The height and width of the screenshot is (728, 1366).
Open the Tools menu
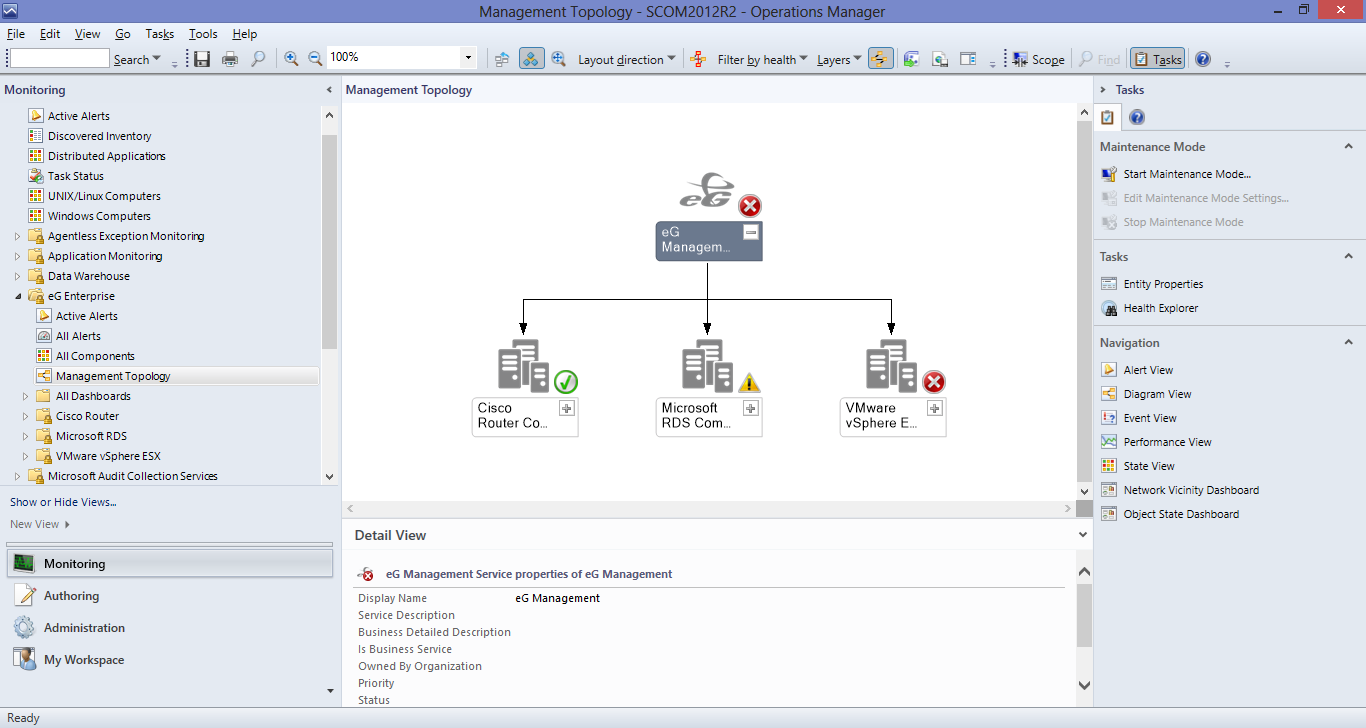pyautogui.click(x=203, y=34)
